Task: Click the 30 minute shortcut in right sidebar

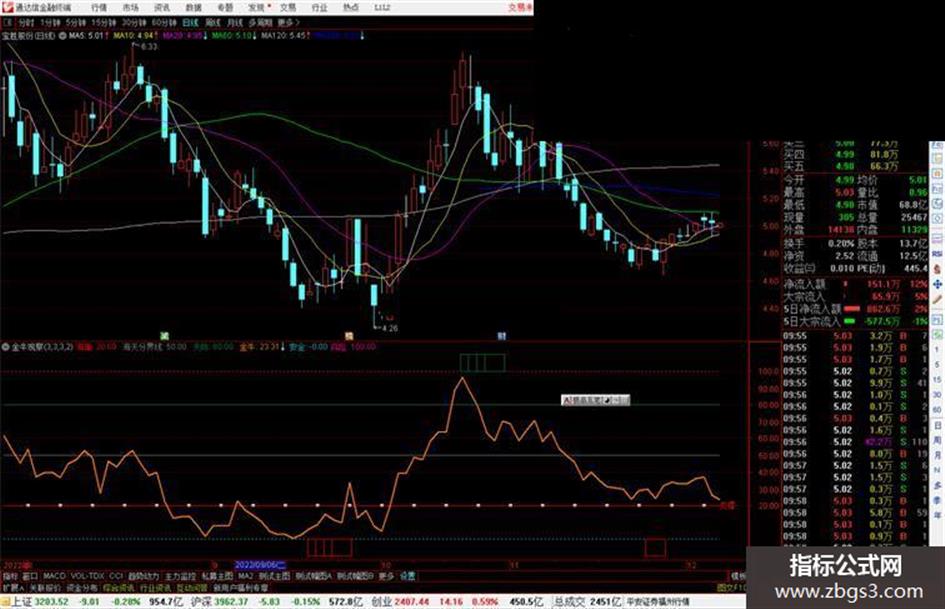Action: coord(937,395)
